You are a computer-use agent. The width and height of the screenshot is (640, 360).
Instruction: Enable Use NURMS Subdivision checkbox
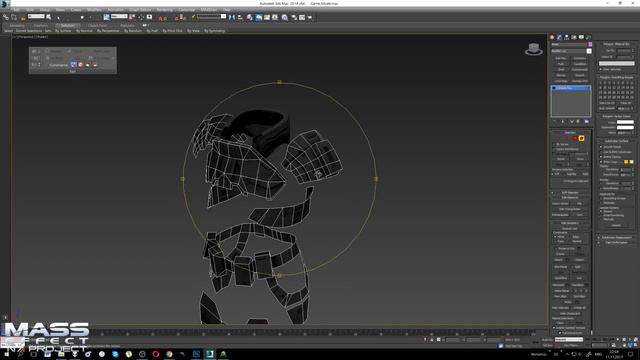coord(601,152)
